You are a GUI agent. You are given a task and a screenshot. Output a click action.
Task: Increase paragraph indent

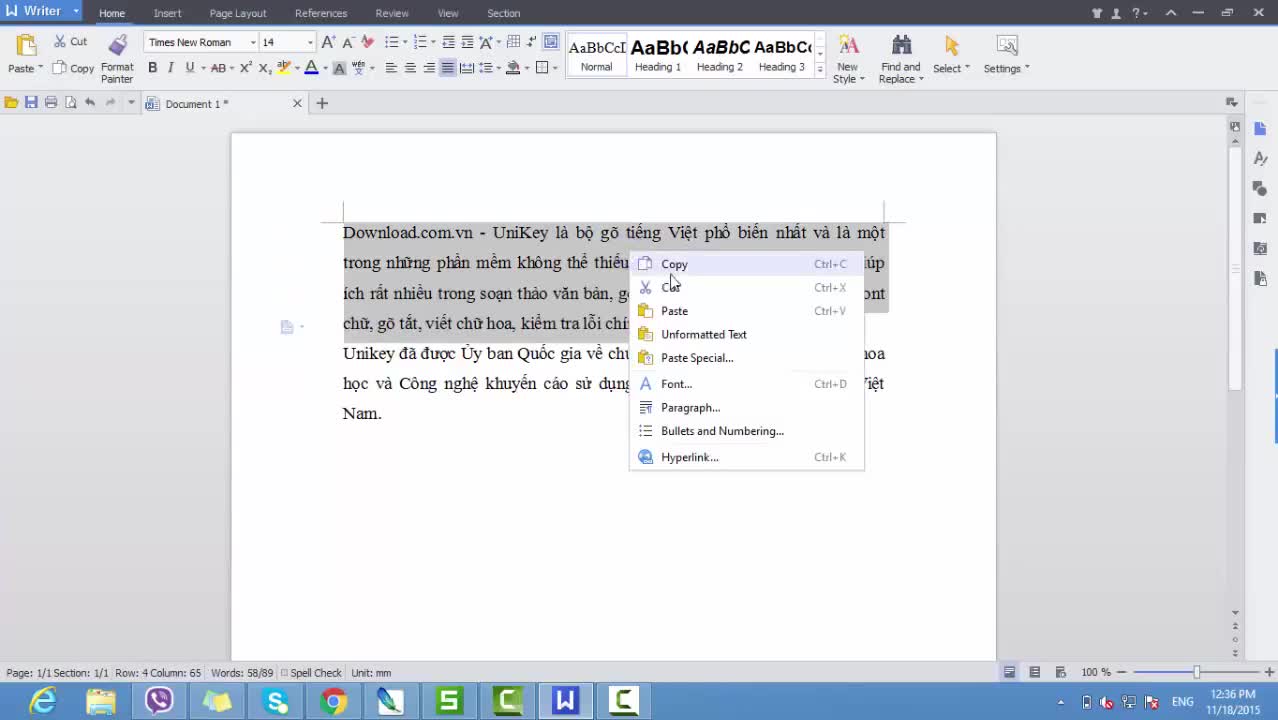(467, 42)
